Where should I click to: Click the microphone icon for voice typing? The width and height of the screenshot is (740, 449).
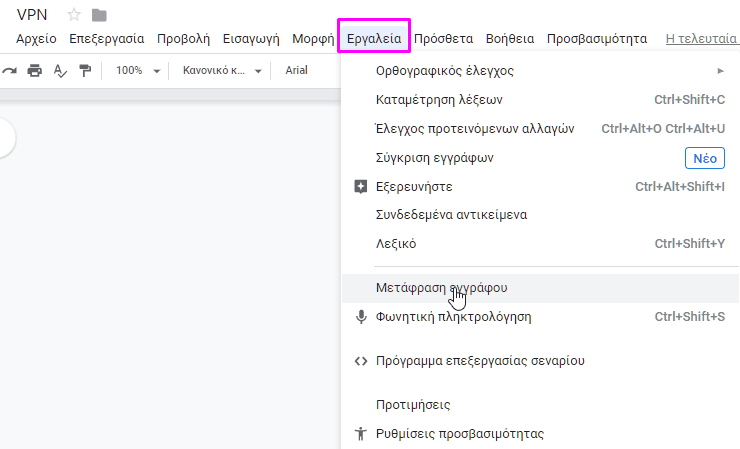361,317
